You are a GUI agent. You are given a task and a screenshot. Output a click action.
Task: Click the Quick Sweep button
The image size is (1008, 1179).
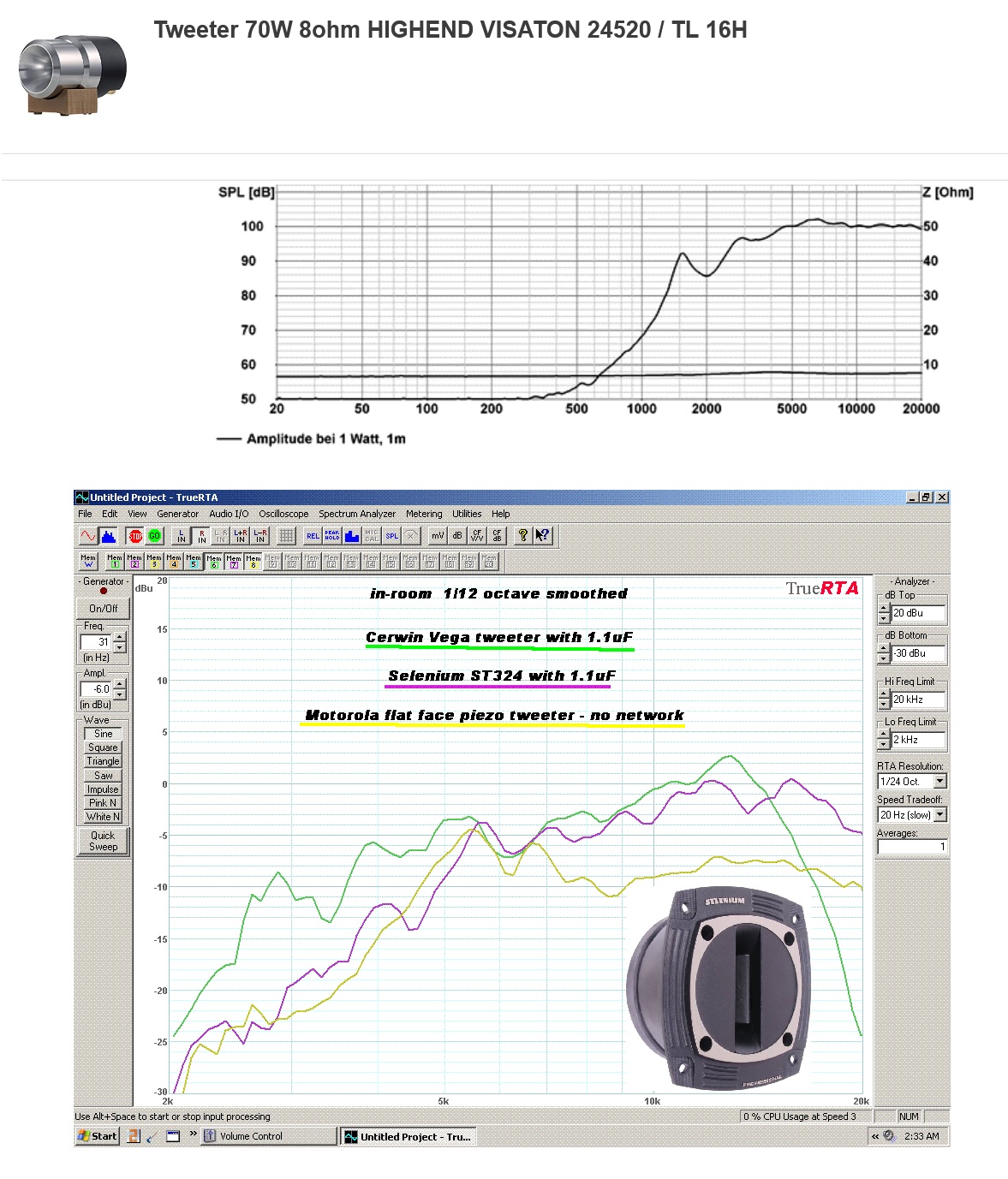click(103, 841)
